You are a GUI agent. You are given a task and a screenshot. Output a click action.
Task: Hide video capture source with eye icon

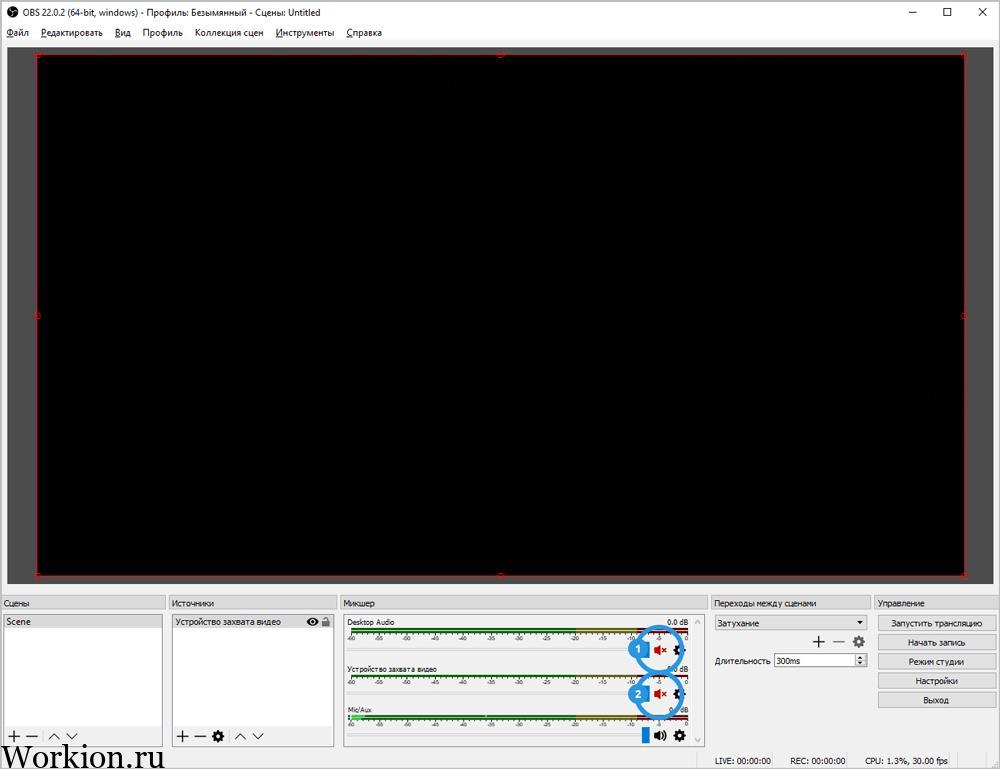pos(312,622)
